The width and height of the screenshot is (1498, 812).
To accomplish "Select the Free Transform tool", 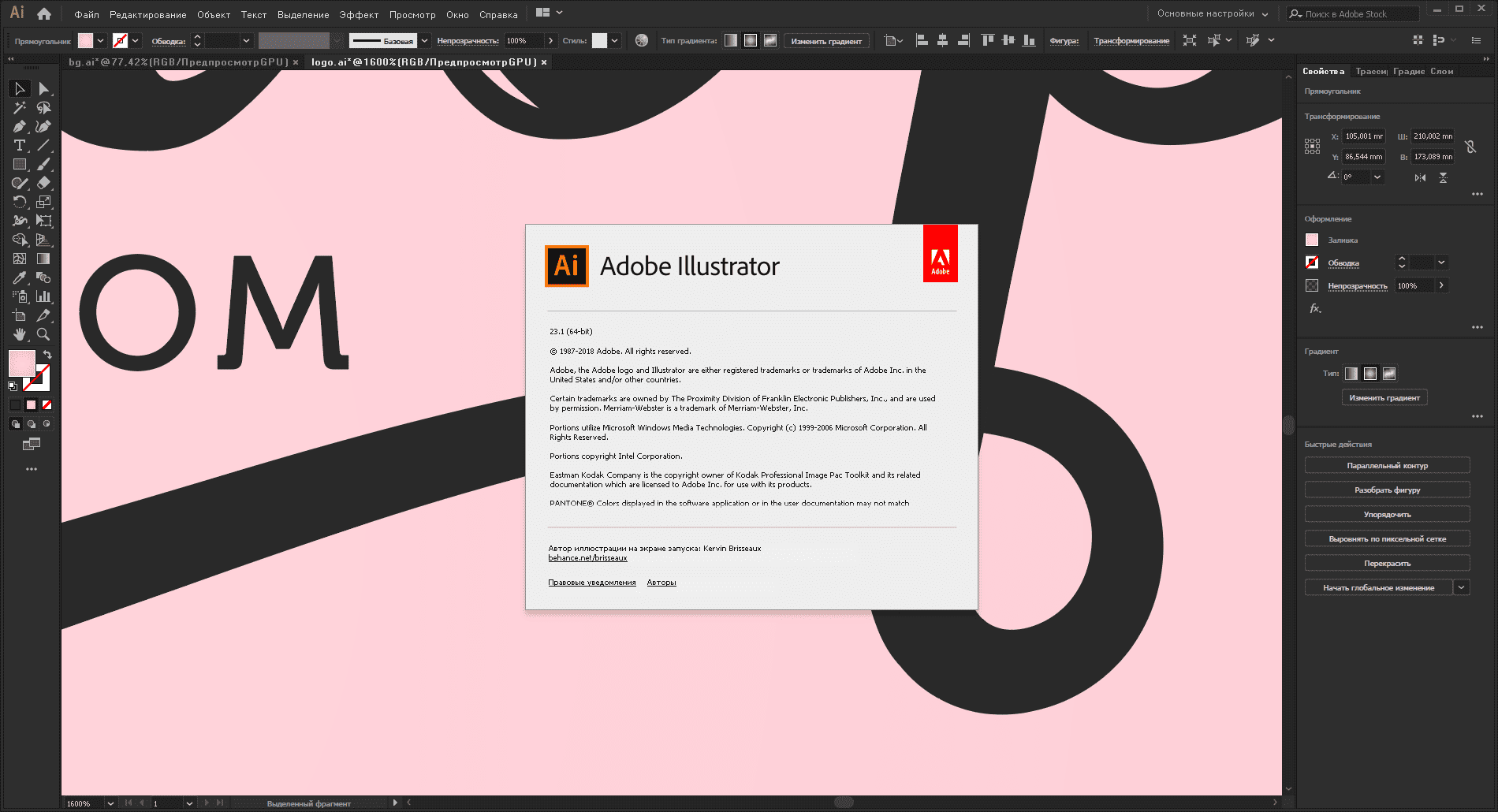I will point(44,221).
